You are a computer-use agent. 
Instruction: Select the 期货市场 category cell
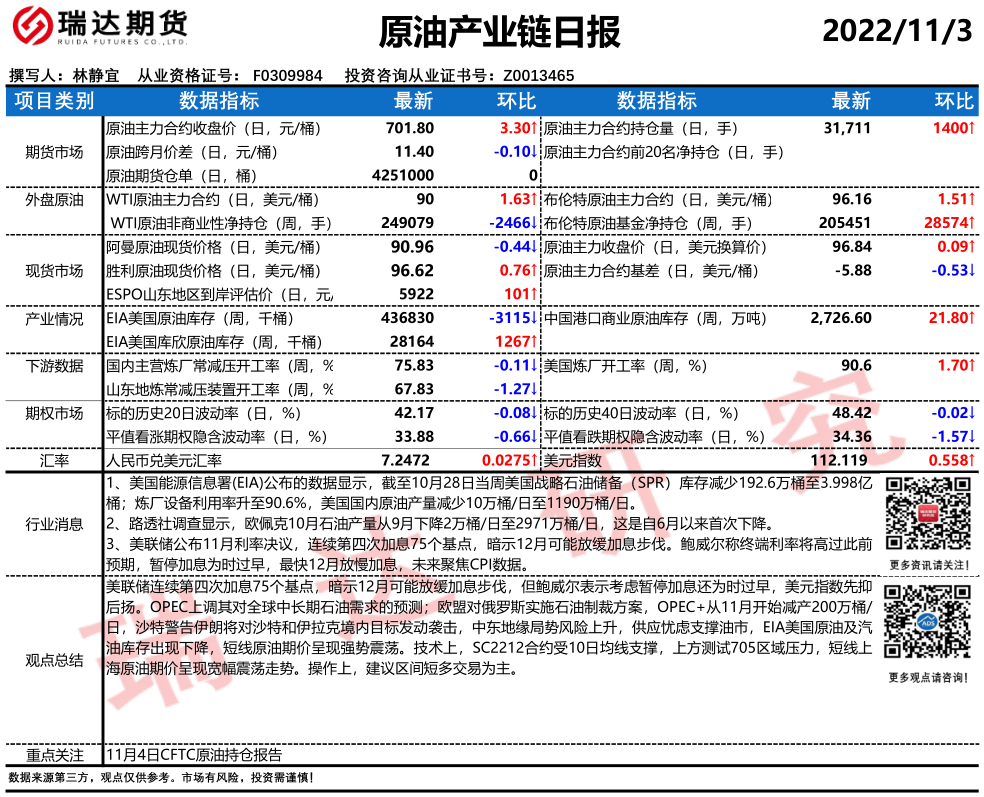point(54,152)
